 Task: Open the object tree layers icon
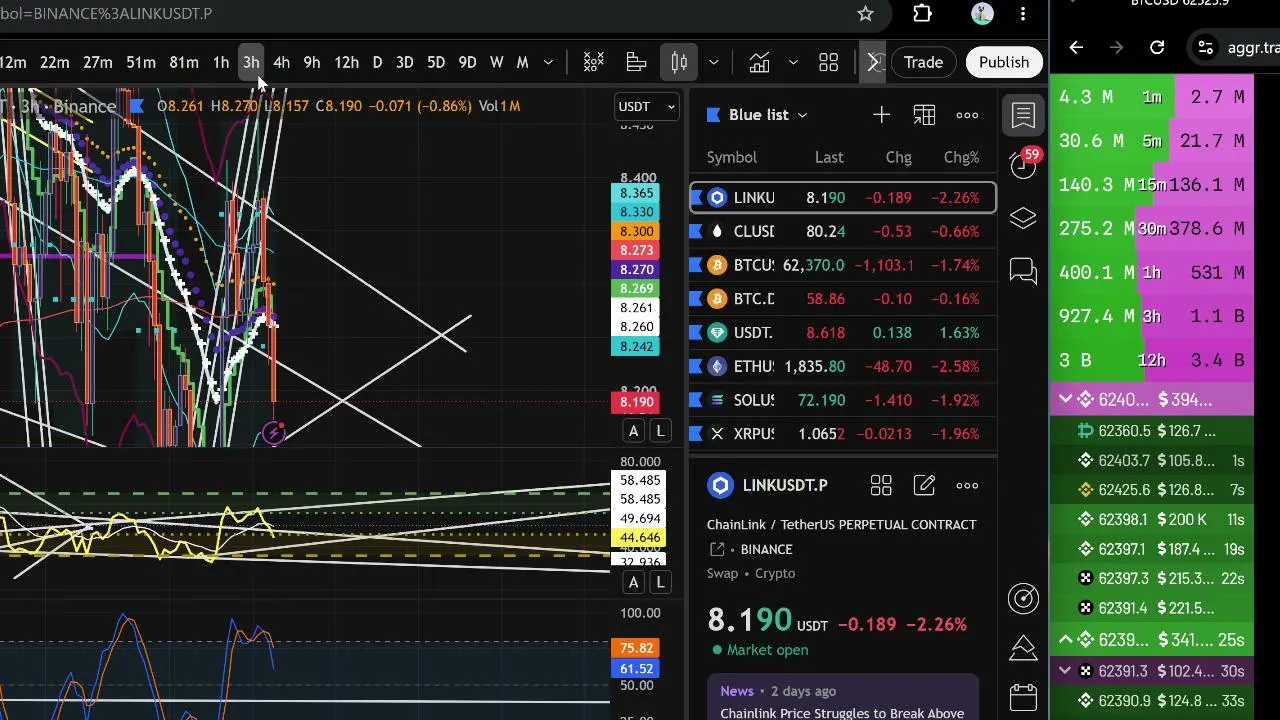pyautogui.click(x=1023, y=218)
